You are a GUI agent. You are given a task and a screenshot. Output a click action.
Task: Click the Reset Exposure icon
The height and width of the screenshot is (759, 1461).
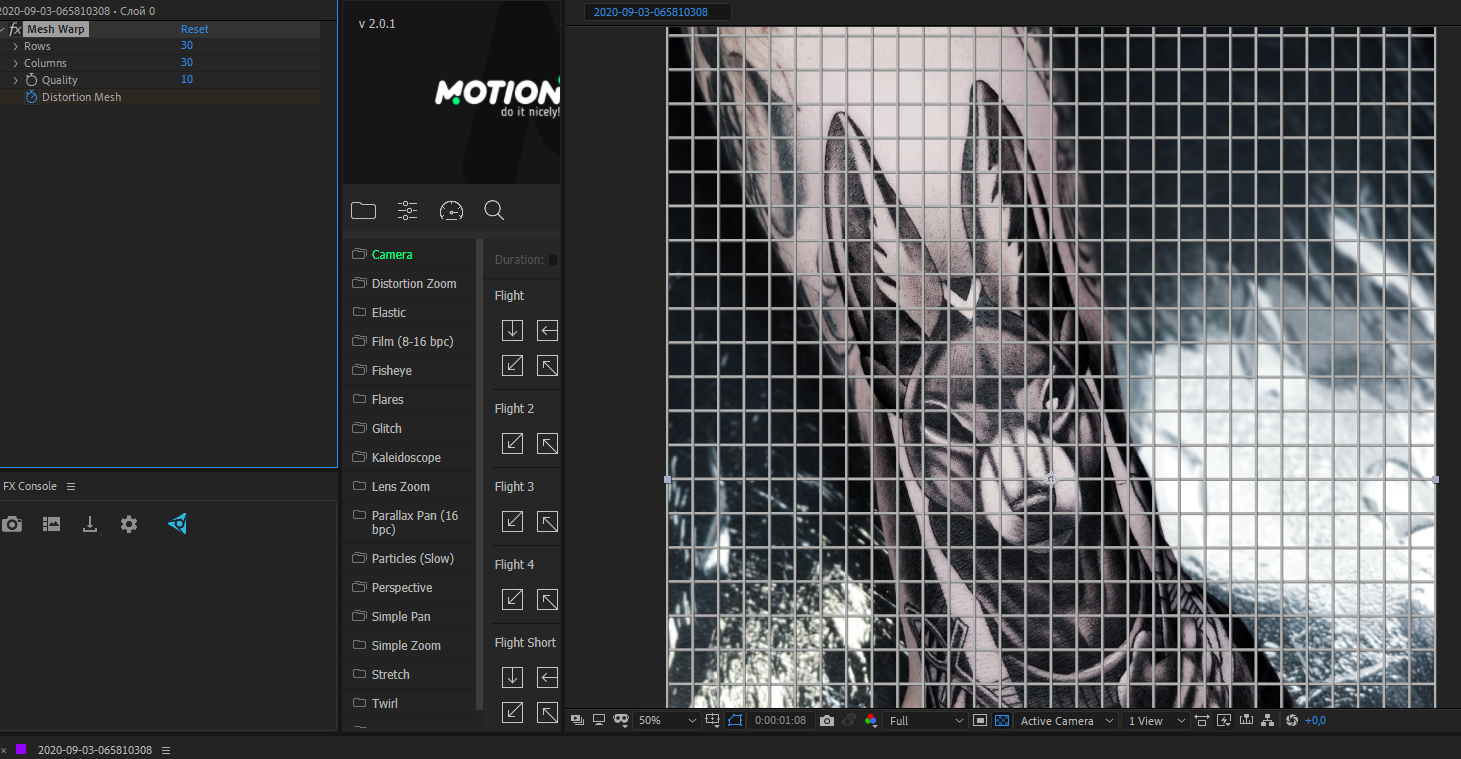[1291, 720]
